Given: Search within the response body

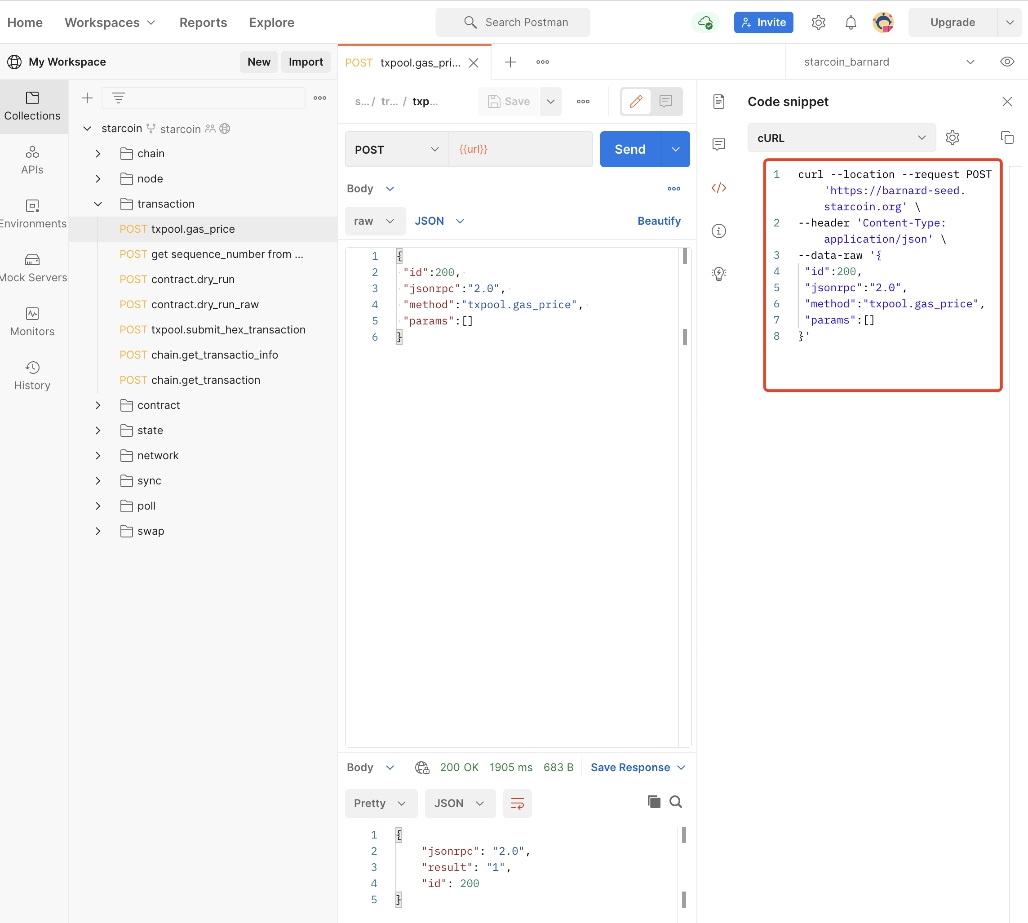Looking at the screenshot, I should (675, 802).
